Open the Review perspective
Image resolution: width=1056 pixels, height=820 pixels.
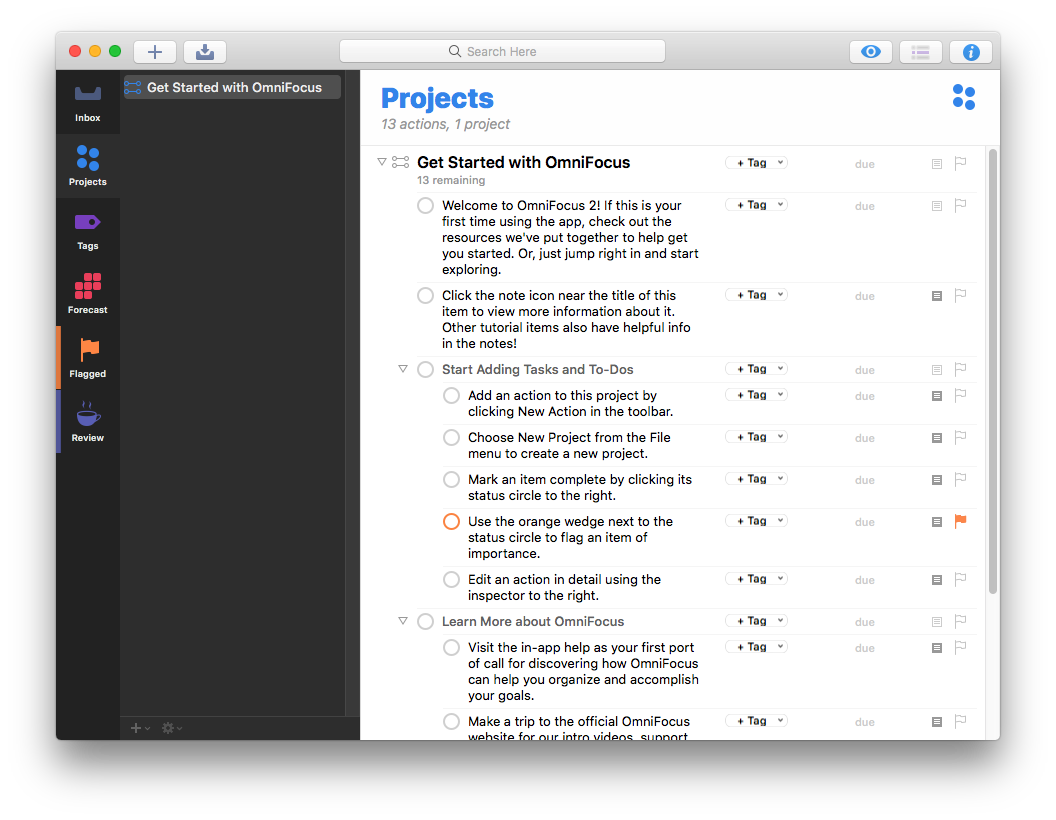[88, 422]
